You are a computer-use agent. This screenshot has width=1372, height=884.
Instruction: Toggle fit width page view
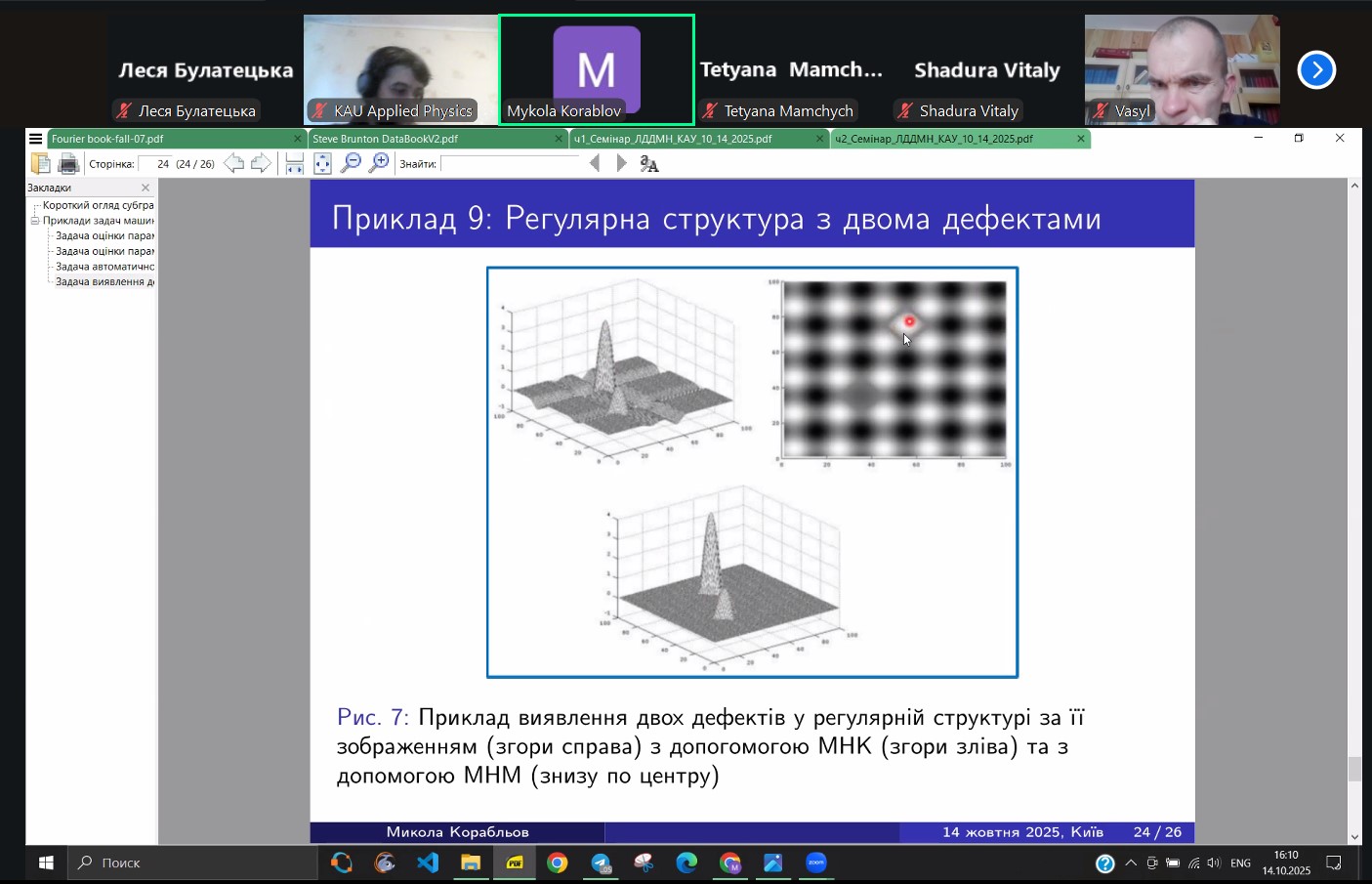pyautogui.click(x=294, y=164)
